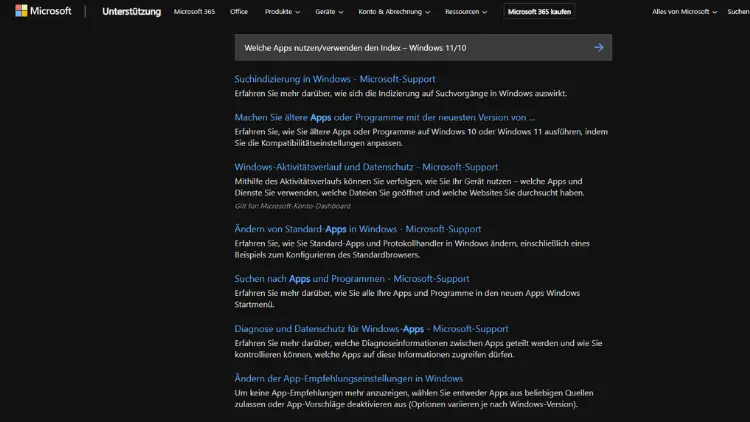750x422 pixels.
Task: Open Windows-Aktivitätsverlauf und Datenschutz result
Action: (x=366, y=167)
